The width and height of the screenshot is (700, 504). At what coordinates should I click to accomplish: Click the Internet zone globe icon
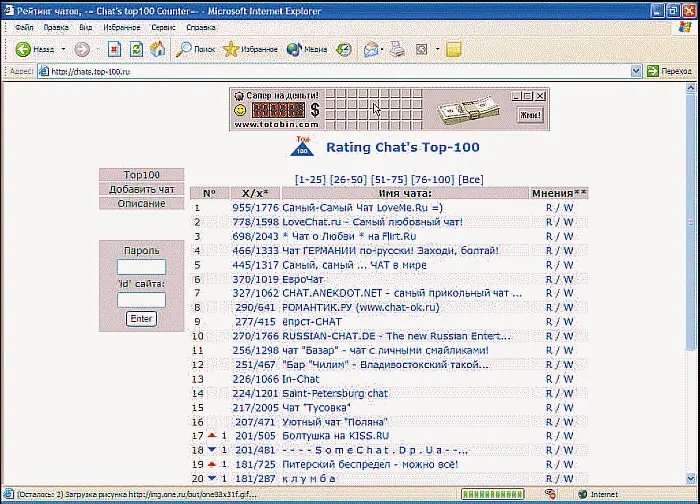(x=582, y=494)
